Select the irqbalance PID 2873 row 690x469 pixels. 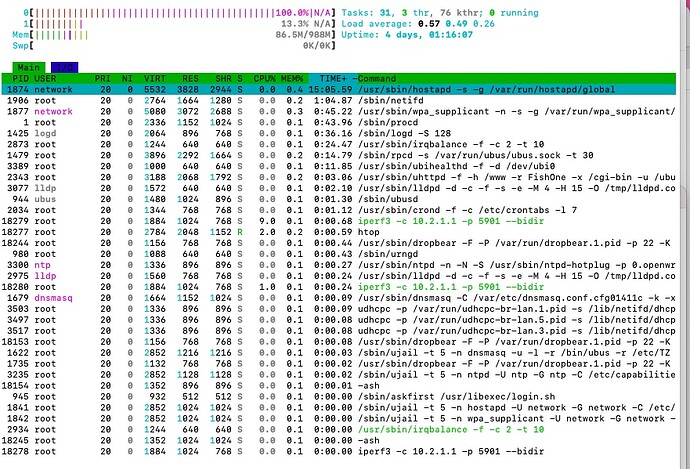click(338, 144)
